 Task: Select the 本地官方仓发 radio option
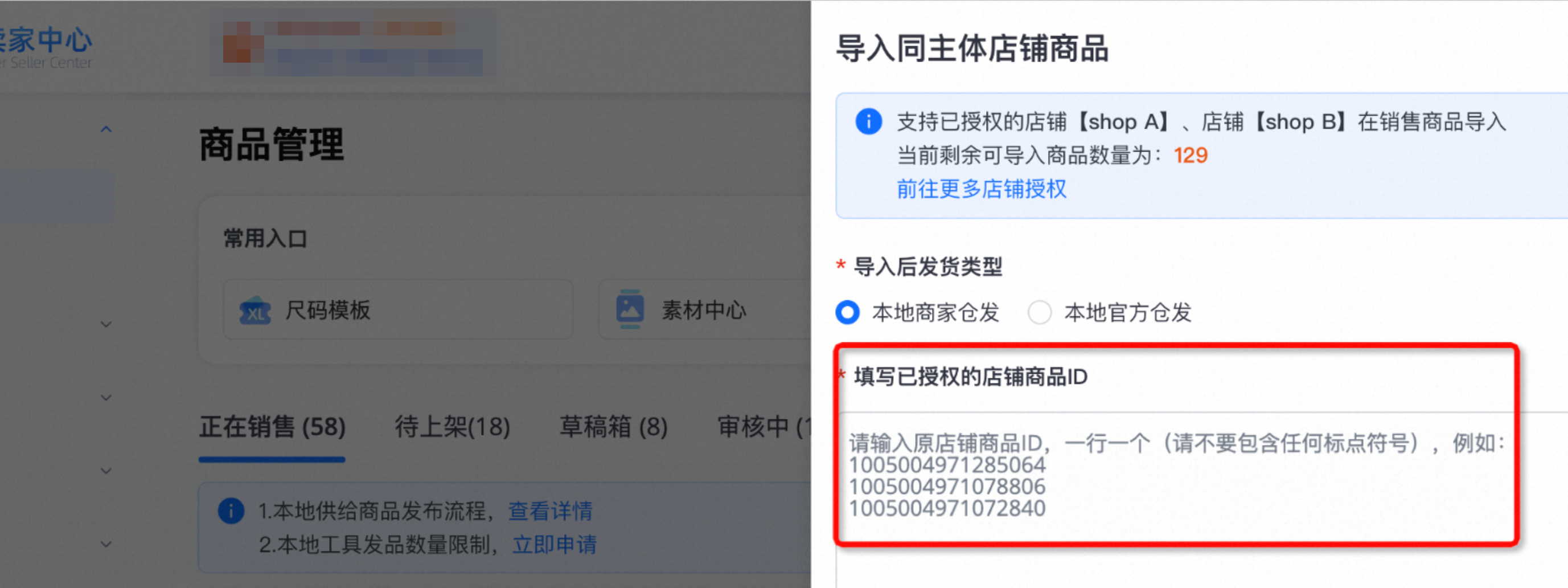point(1039,313)
